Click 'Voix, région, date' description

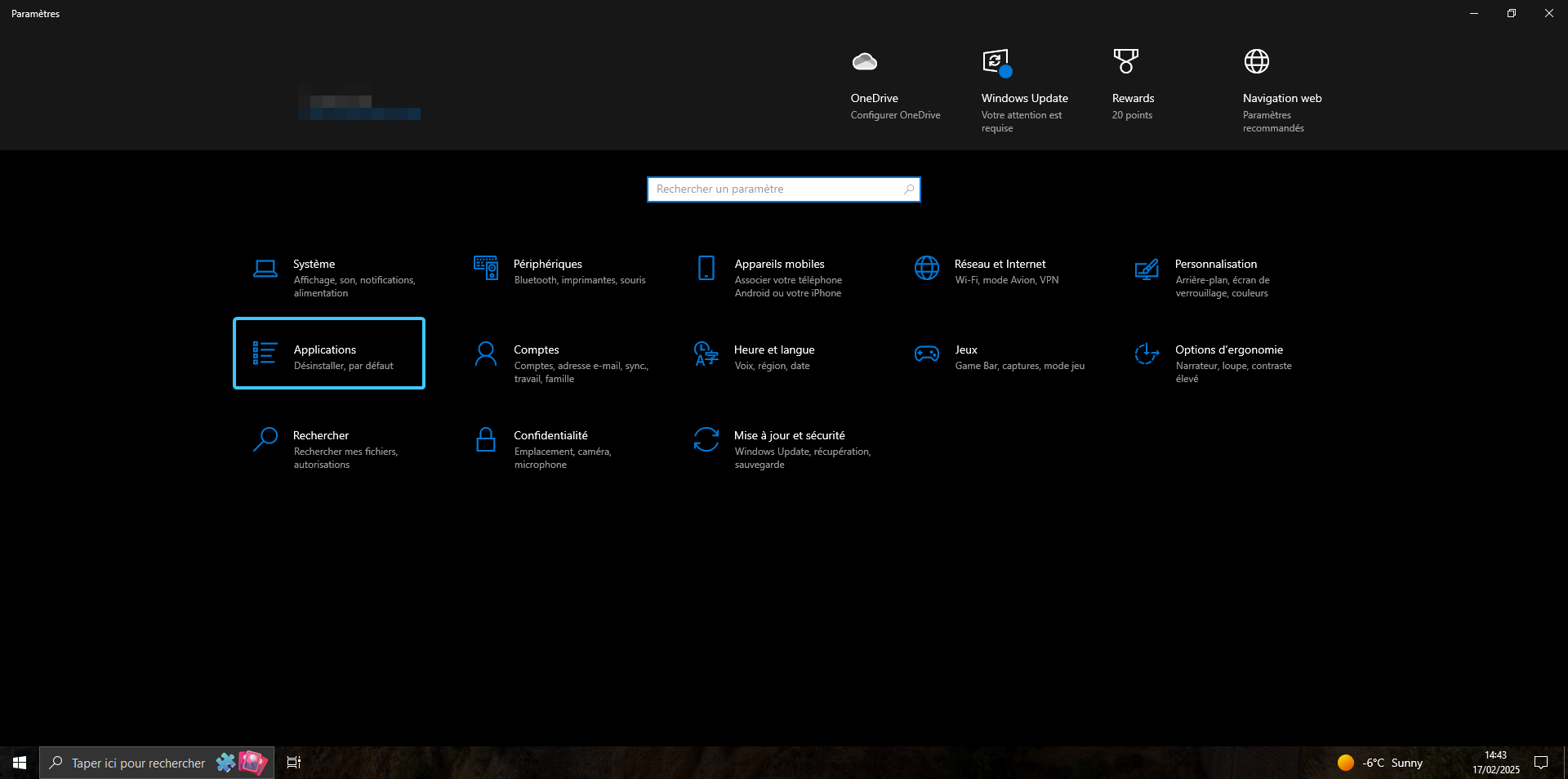pyautogui.click(x=772, y=366)
